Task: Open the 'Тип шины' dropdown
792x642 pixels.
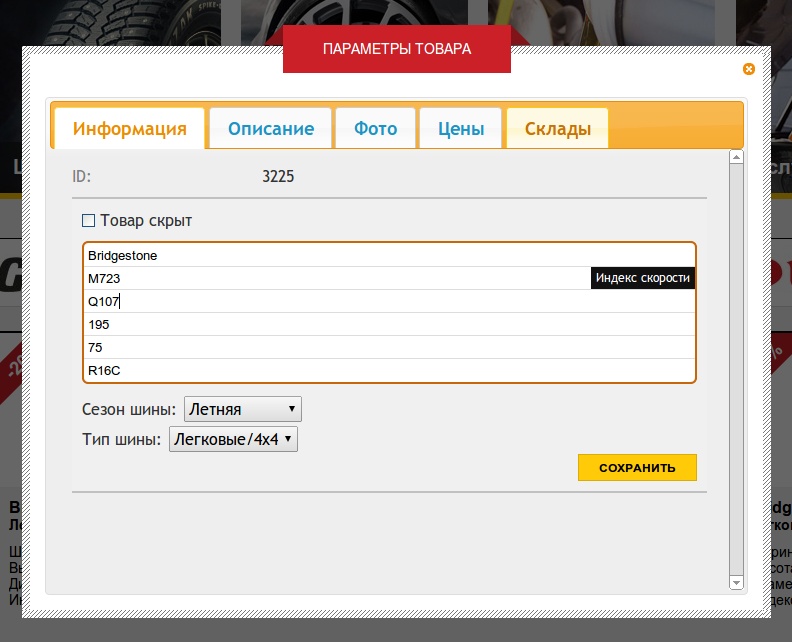Action: (x=232, y=439)
